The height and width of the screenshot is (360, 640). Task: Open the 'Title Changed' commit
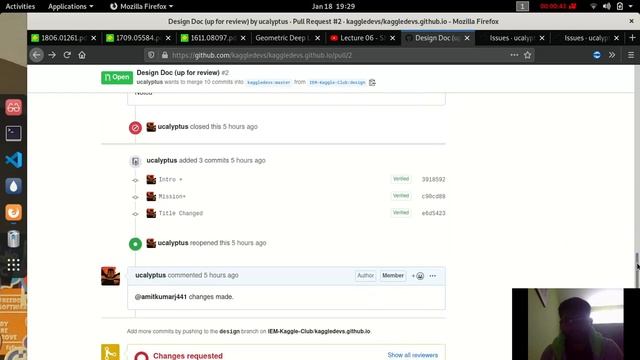181,213
